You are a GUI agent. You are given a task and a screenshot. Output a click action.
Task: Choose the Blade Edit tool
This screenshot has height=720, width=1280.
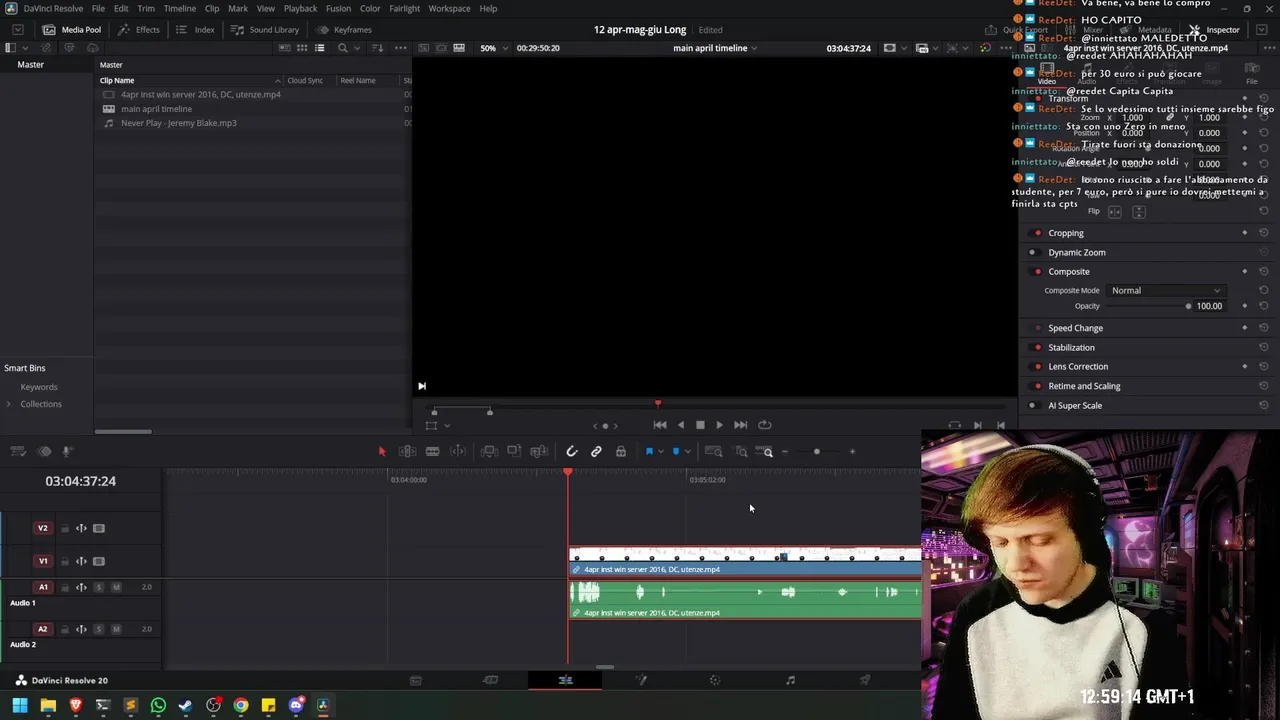click(x=432, y=452)
